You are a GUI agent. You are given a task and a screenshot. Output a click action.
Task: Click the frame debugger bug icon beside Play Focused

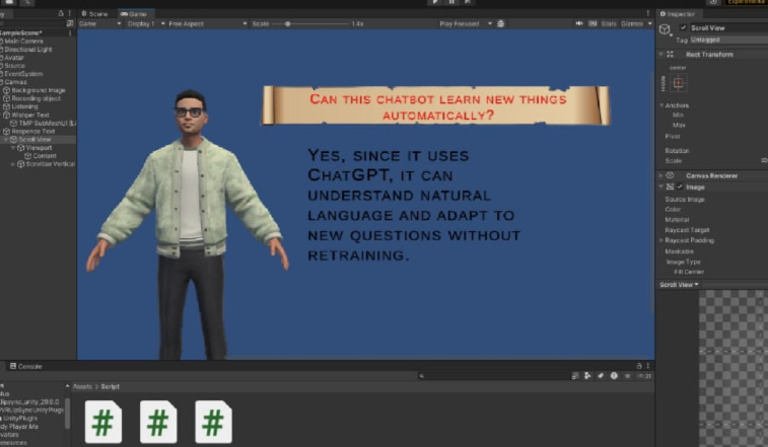pyautogui.click(x=501, y=24)
